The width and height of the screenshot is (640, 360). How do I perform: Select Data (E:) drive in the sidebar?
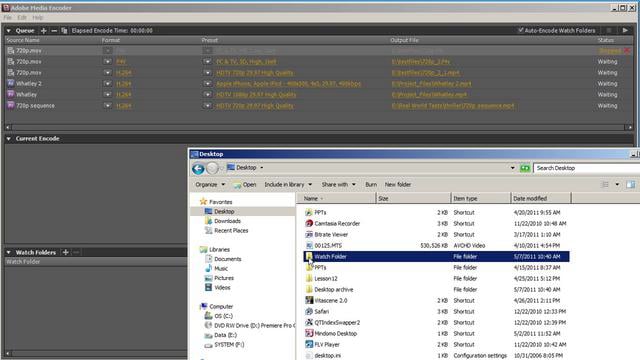point(225,335)
